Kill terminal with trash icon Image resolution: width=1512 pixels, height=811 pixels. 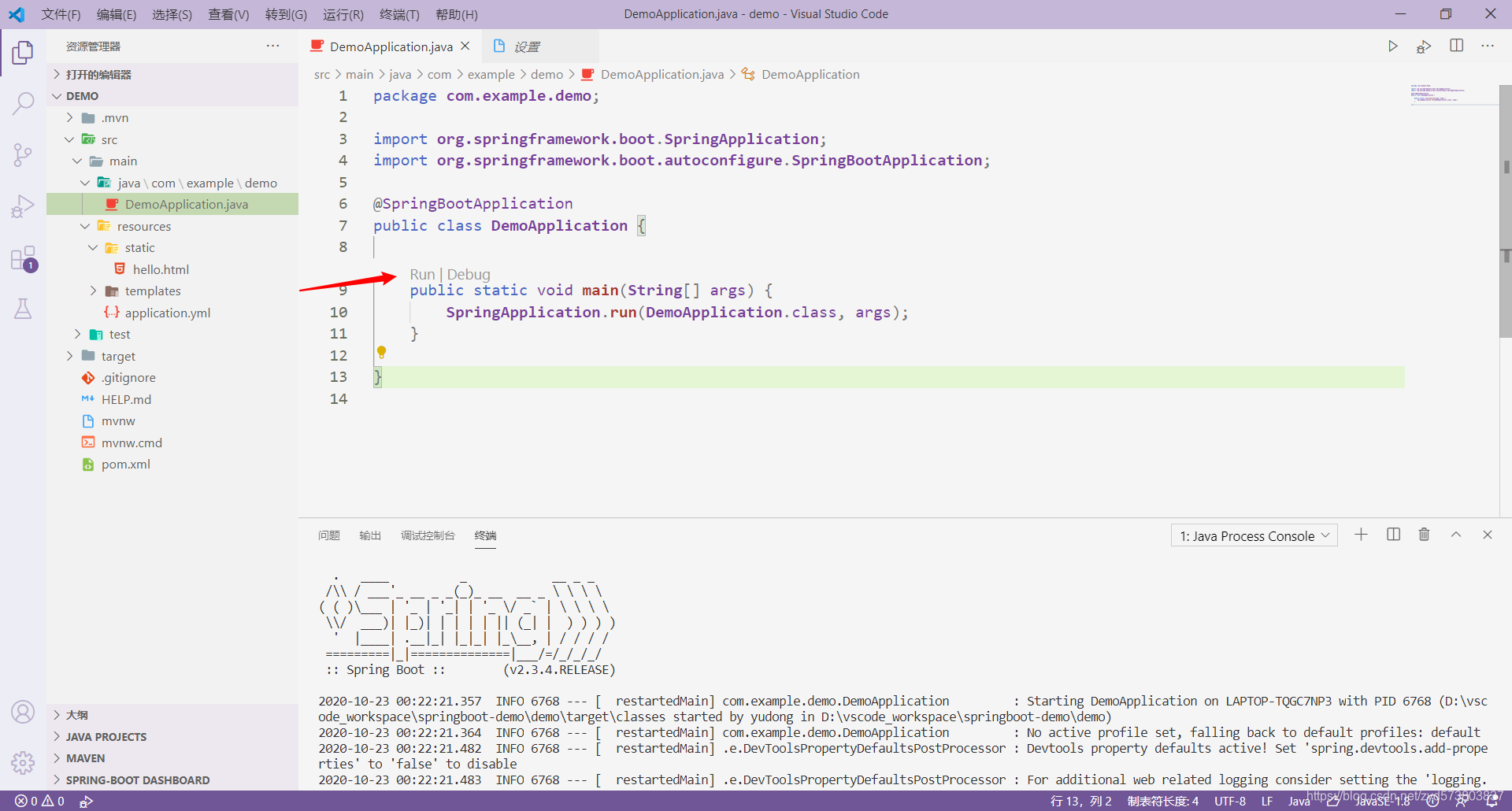[x=1424, y=535]
